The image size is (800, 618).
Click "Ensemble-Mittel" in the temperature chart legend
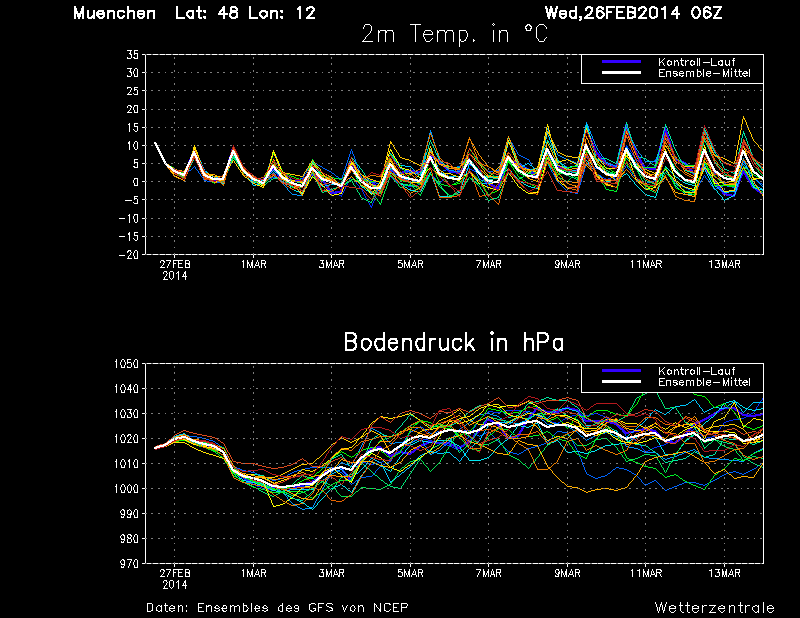704,73
